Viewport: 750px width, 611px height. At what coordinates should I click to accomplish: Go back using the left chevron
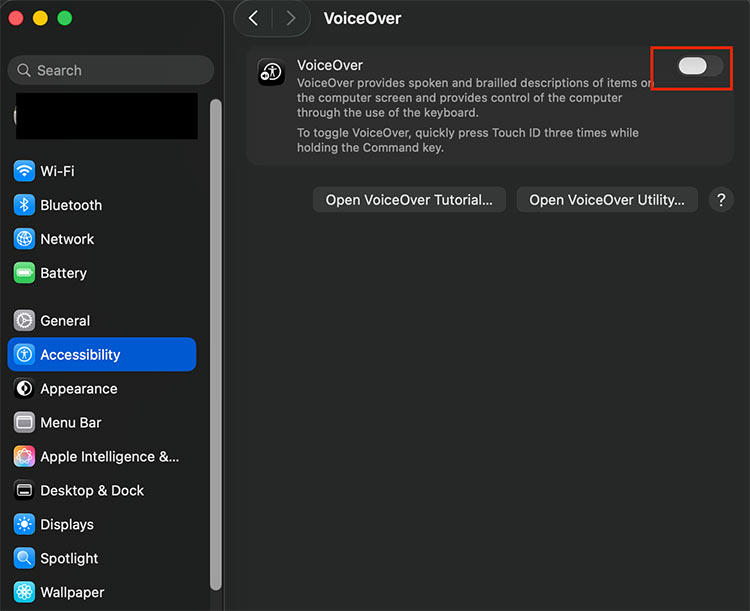tap(254, 18)
